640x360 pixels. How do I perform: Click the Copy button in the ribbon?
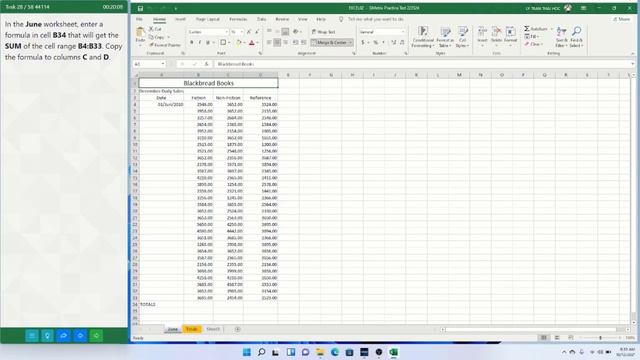click(x=157, y=37)
